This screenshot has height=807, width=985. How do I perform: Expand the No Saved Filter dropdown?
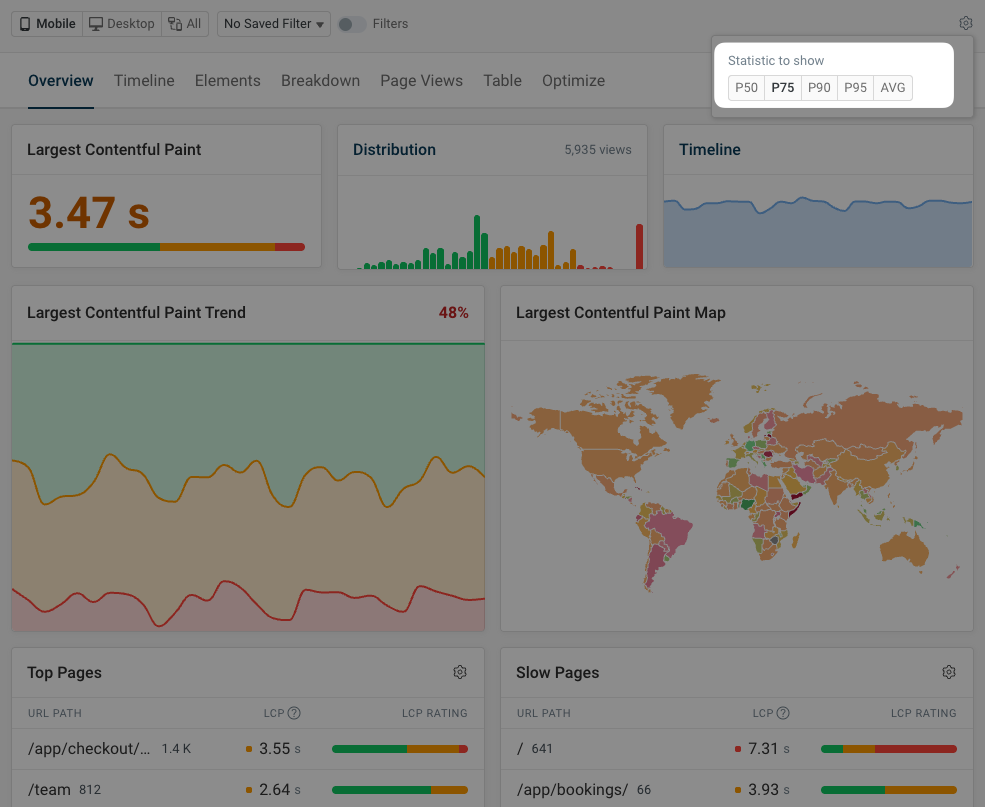tap(274, 23)
